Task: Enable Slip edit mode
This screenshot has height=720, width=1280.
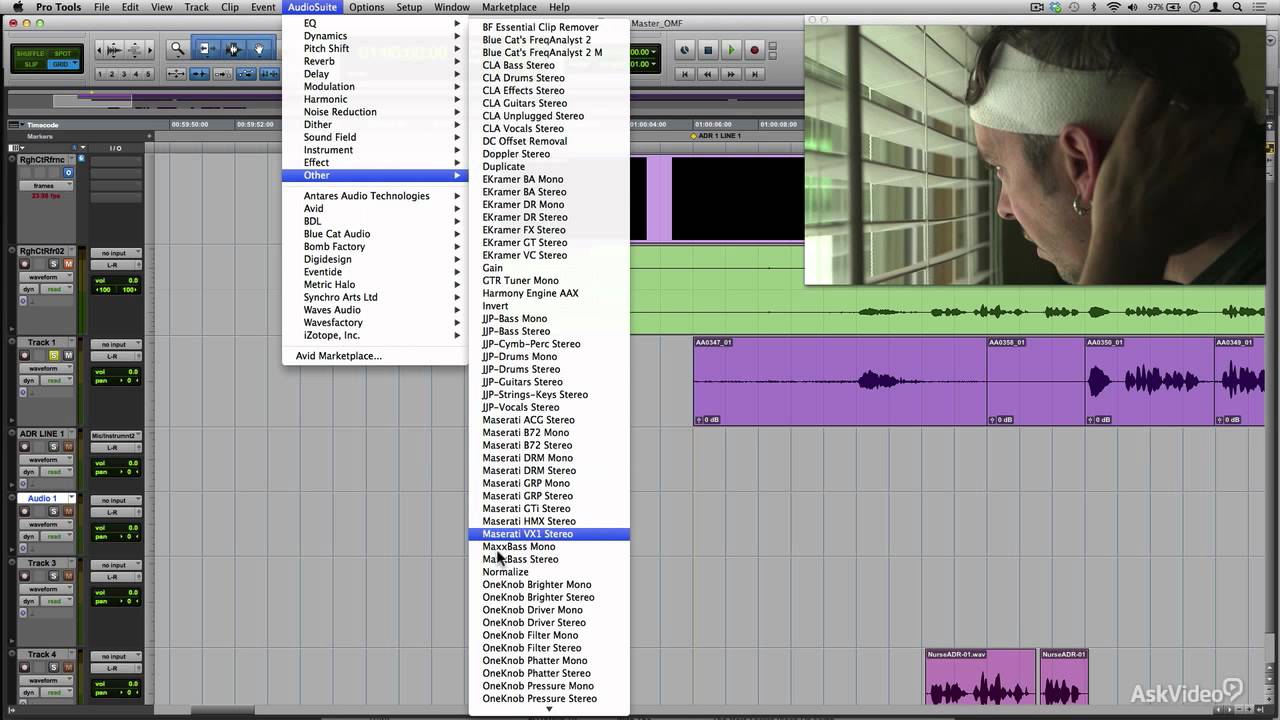Action: (x=32, y=64)
